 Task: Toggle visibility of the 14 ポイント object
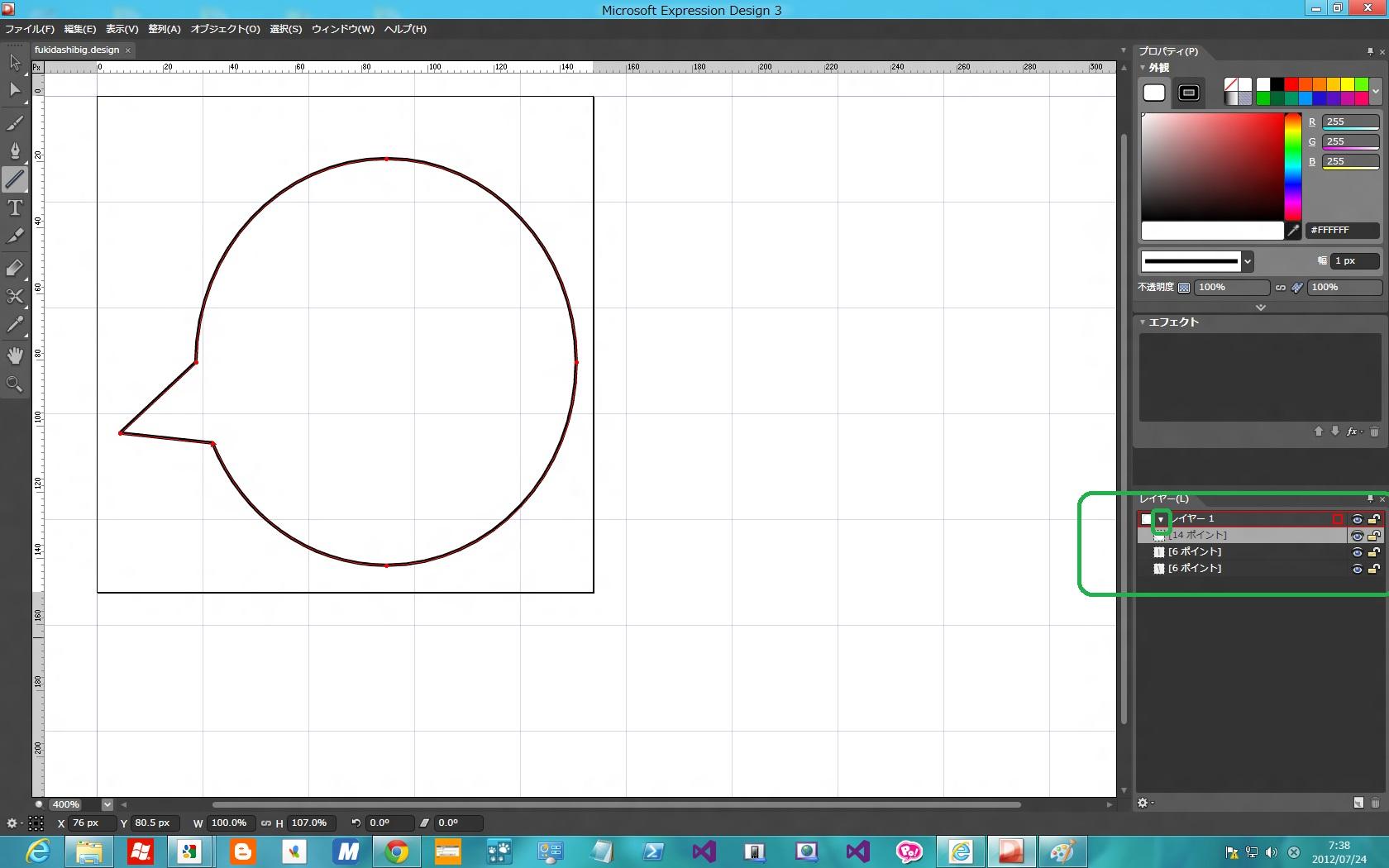point(1357,536)
